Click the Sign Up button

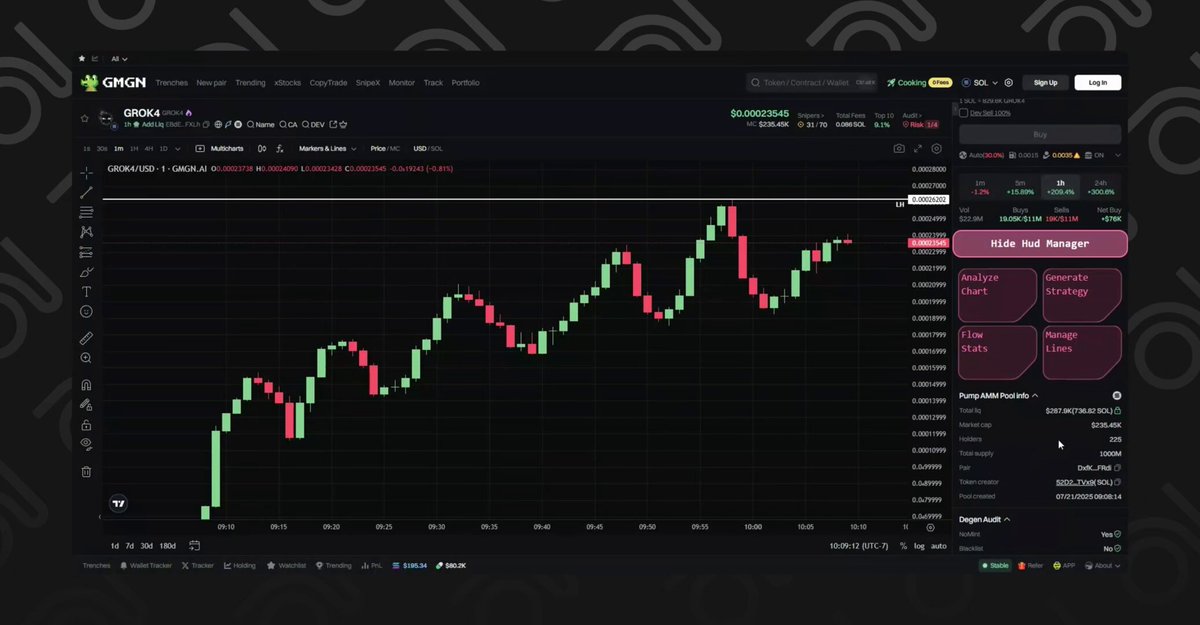click(1045, 83)
